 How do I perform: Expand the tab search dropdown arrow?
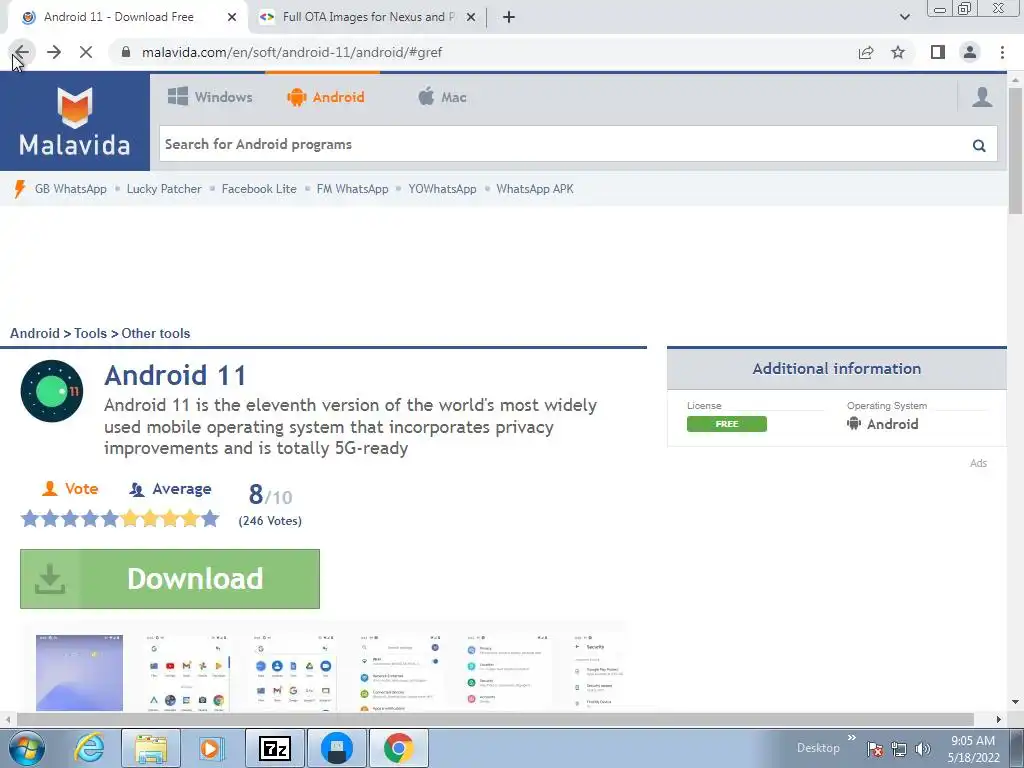[x=904, y=17]
